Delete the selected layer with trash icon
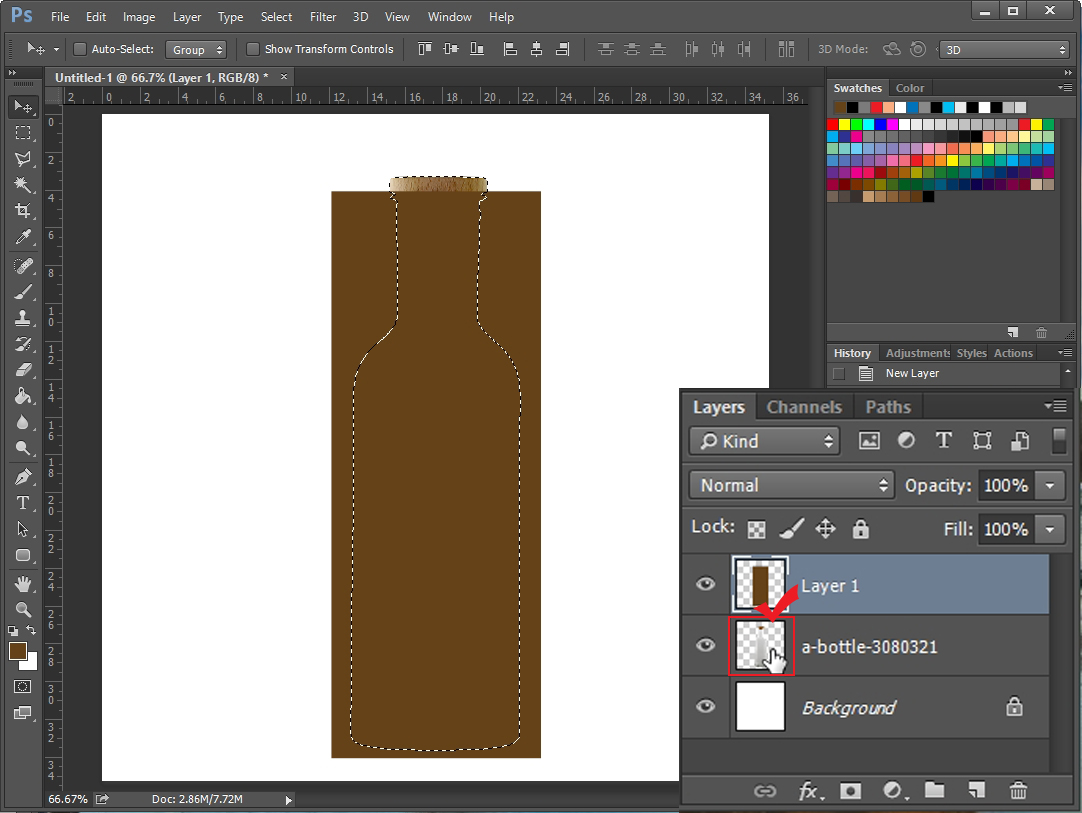This screenshot has height=813, width=1082. pyautogui.click(x=1018, y=790)
